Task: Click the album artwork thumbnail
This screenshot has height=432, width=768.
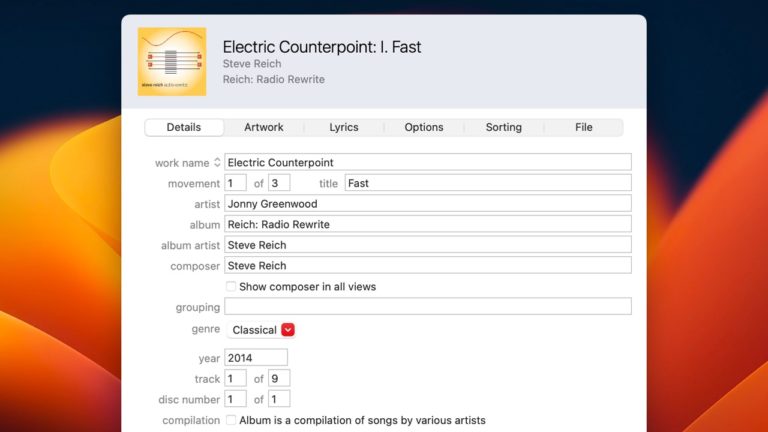Action: pos(172,62)
